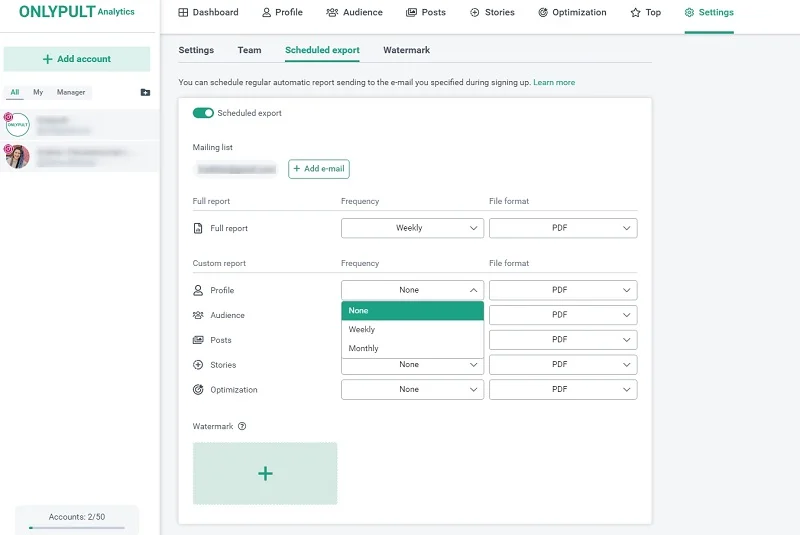The height and width of the screenshot is (535, 800).
Task: Open the Full report file format dropdown
Action: [x=562, y=228]
